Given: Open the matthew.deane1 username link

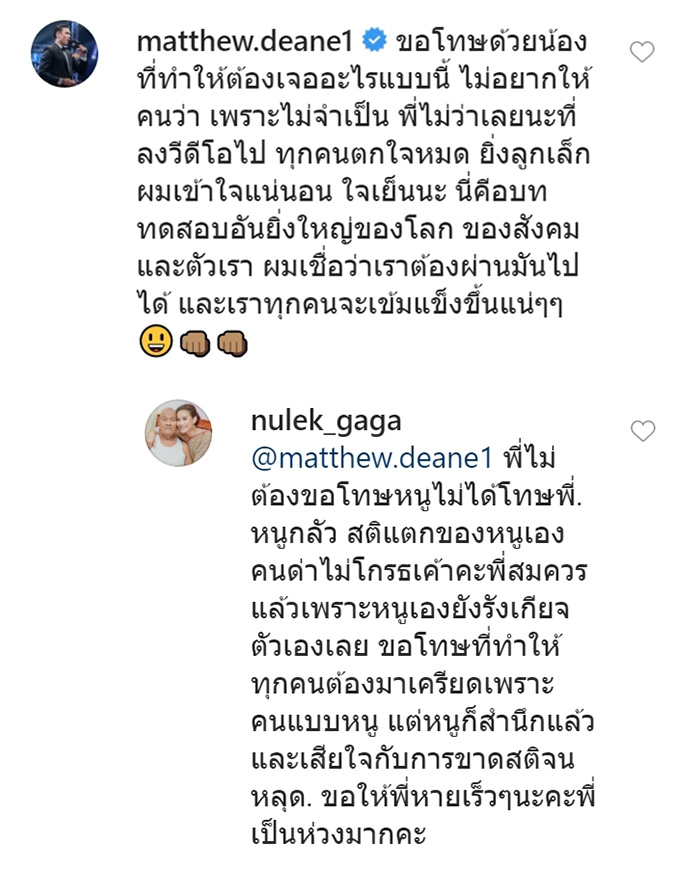Looking at the screenshot, I should coord(245,41).
